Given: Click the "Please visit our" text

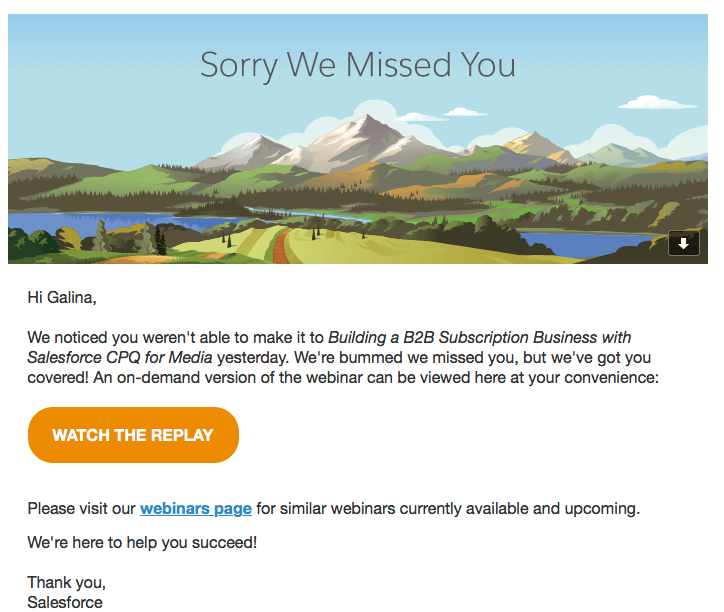Looking at the screenshot, I should [81, 508].
